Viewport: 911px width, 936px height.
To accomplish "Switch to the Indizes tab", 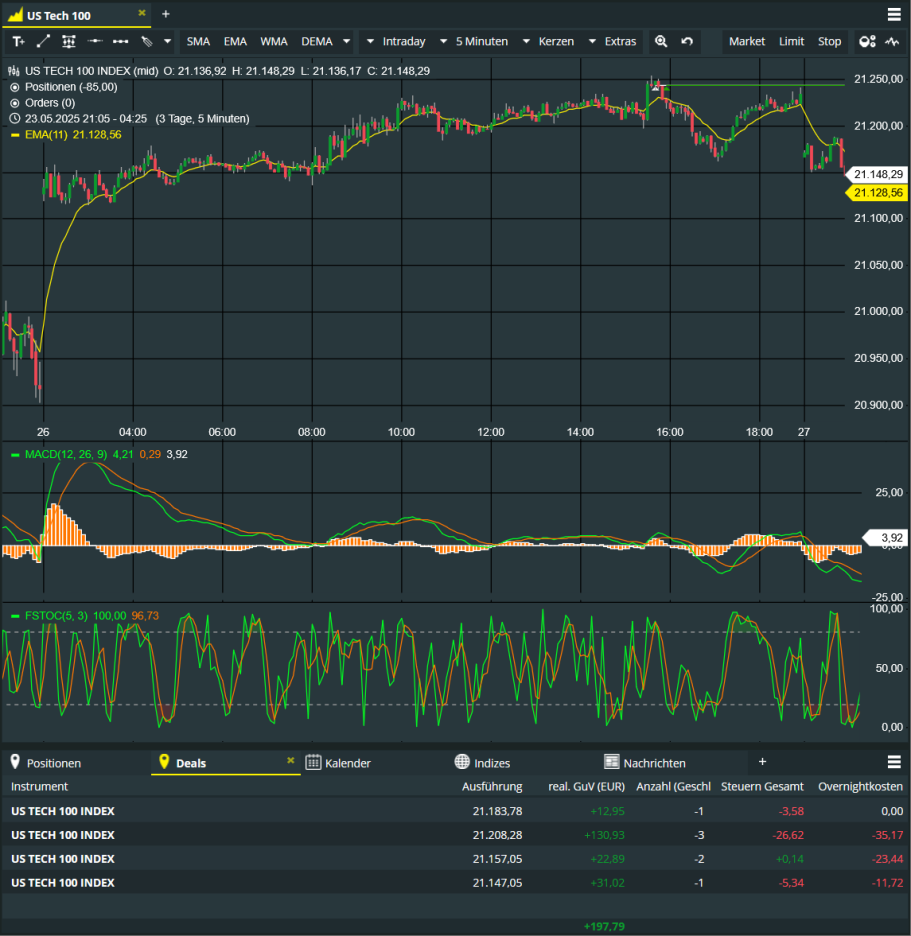I will [482, 763].
